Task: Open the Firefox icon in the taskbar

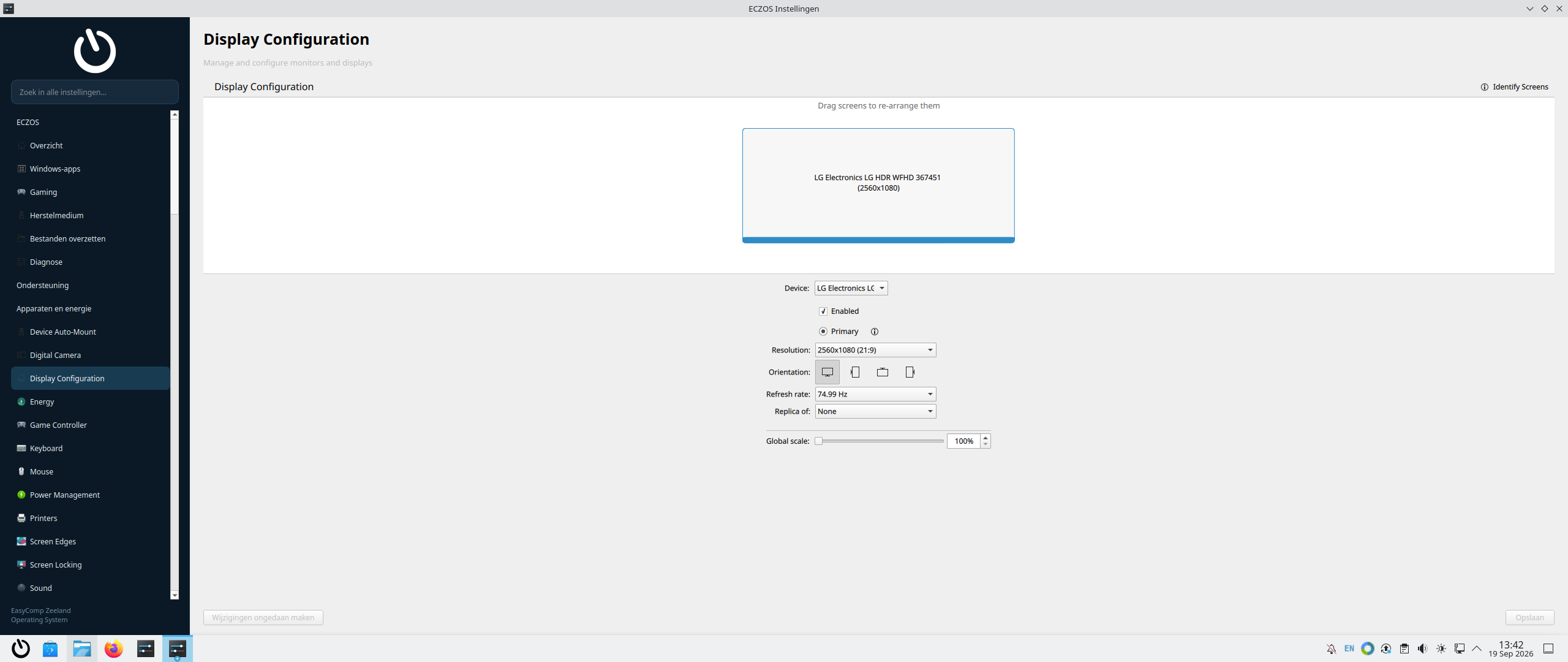Action: pyautogui.click(x=114, y=649)
